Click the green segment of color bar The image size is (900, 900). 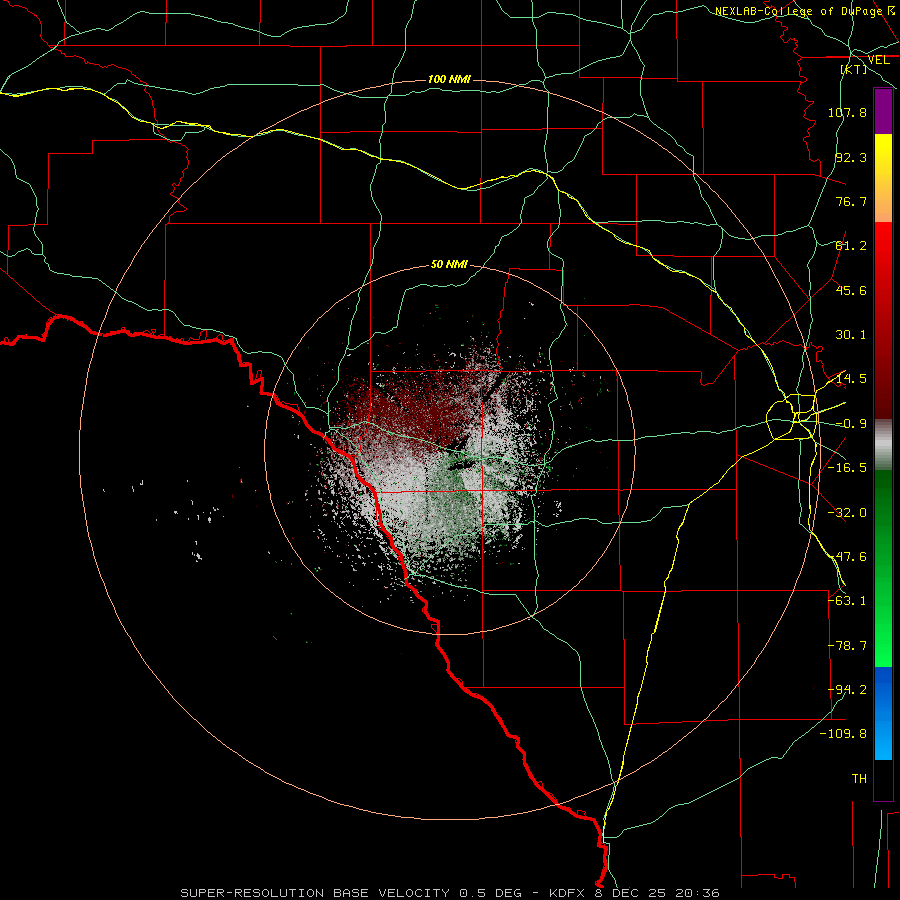point(883,568)
